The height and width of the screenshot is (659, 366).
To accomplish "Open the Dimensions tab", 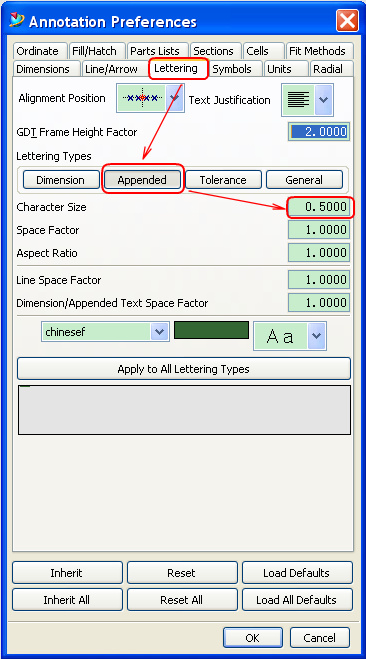I will [x=46, y=69].
